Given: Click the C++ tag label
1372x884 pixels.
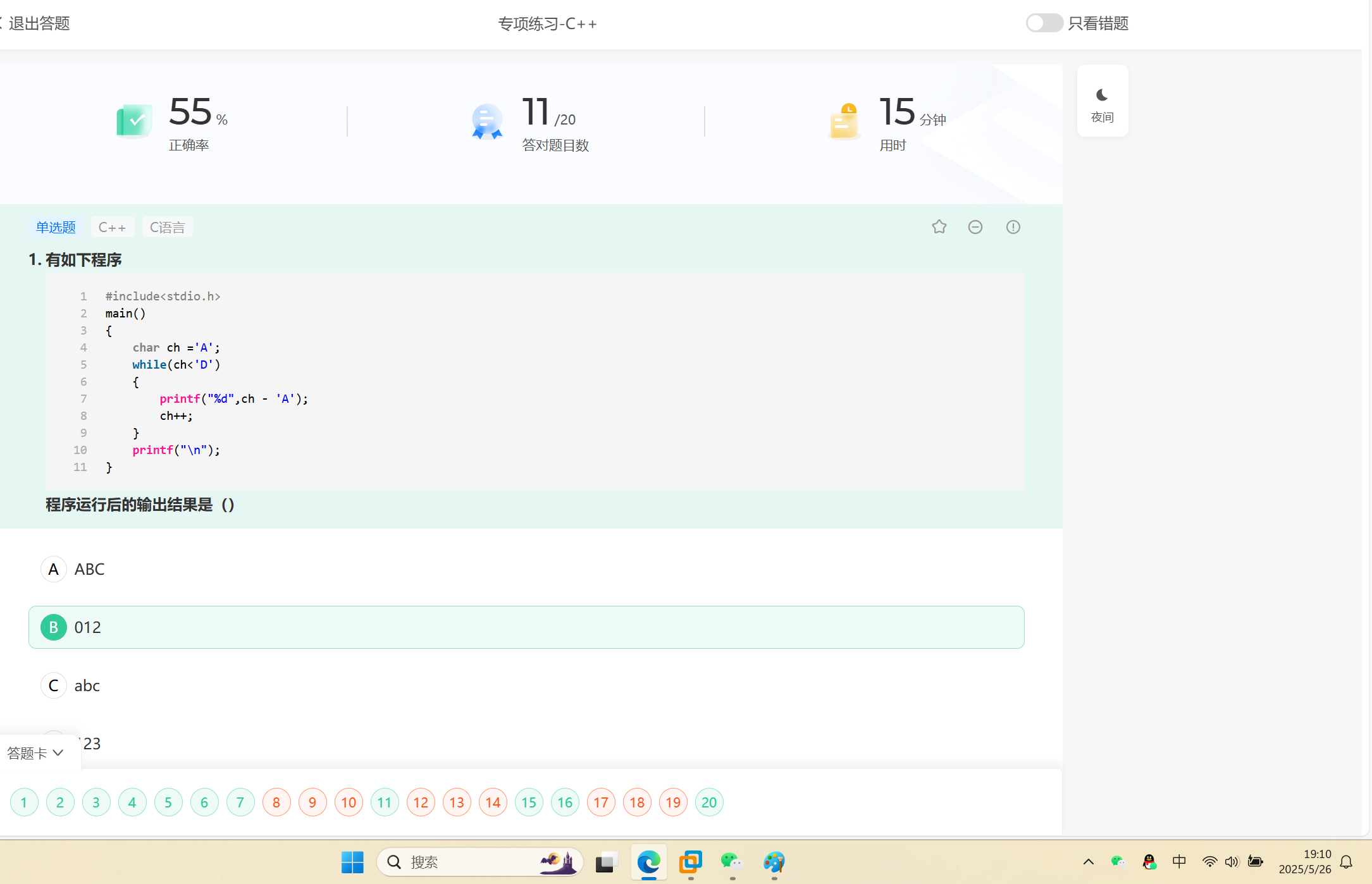Looking at the screenshot, I should coord(112,227).
